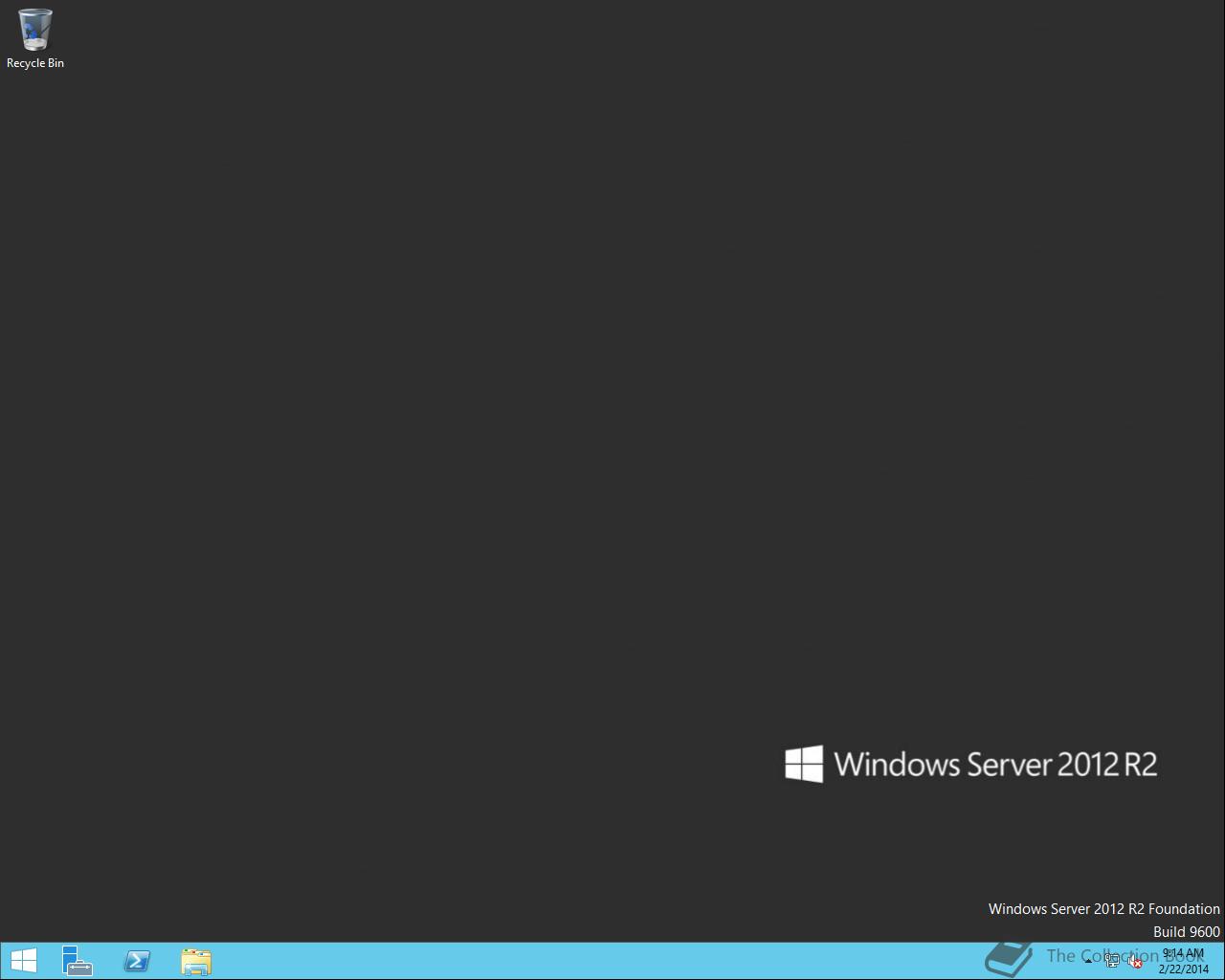This screenshot has width=1225, height=980.
Task: Click the Windows Start button
Action: point(23,961)
